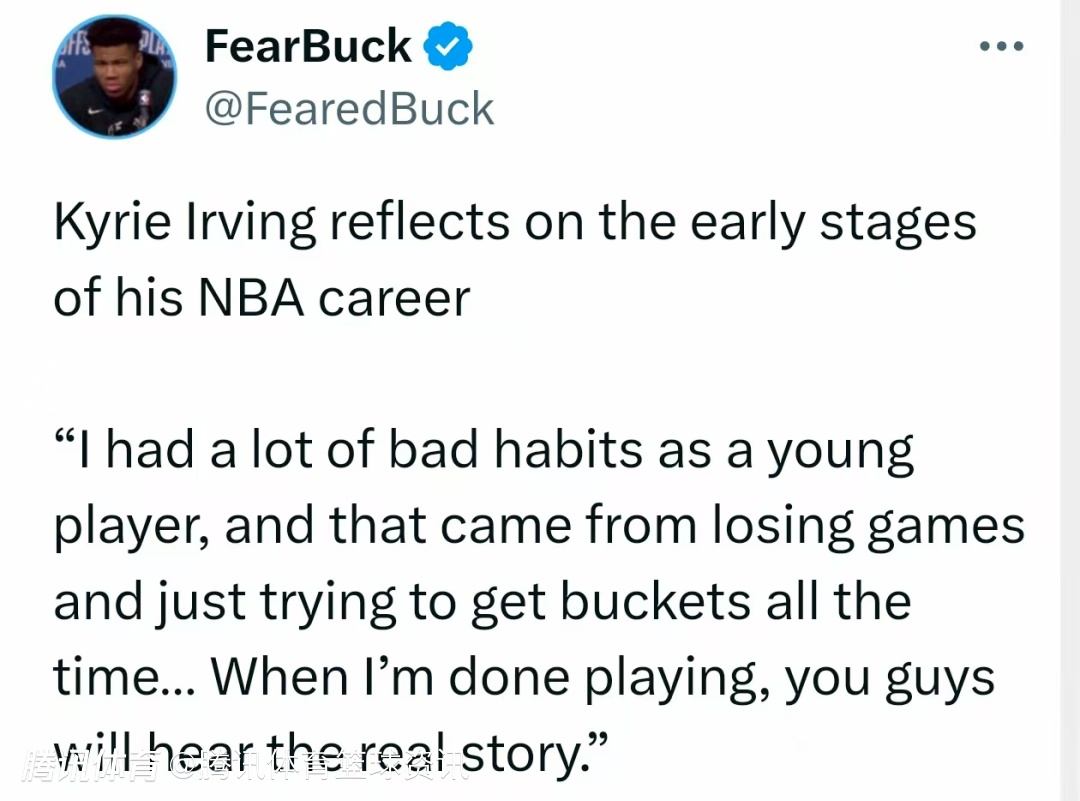Click the word "young" in the quote
The image size is (1080, 801).
click(x=840, y=452)
